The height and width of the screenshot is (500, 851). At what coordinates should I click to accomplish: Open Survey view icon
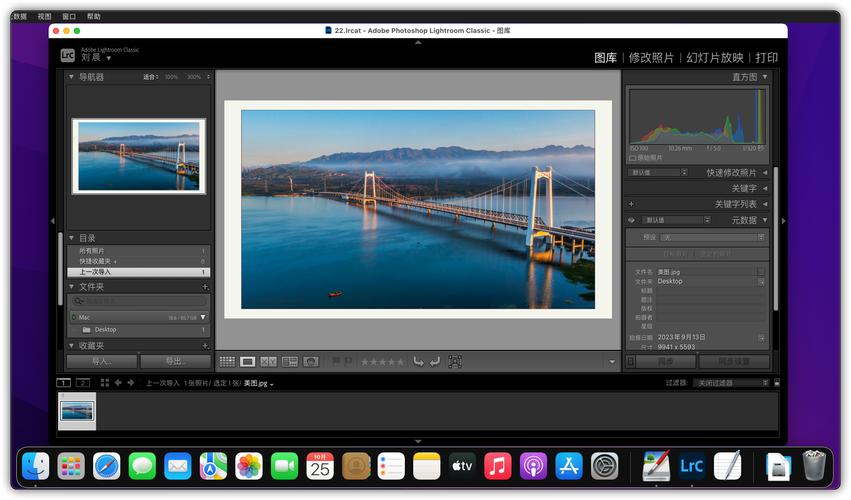(x=290, y=362)
